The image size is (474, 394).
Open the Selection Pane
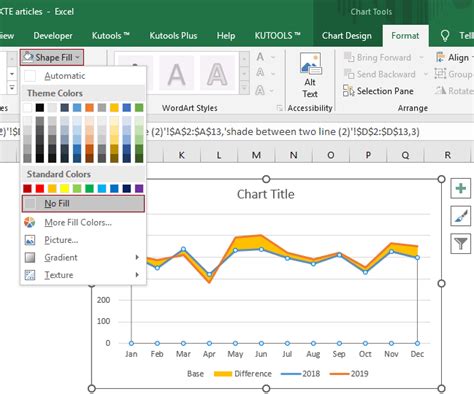click(378, 91)
